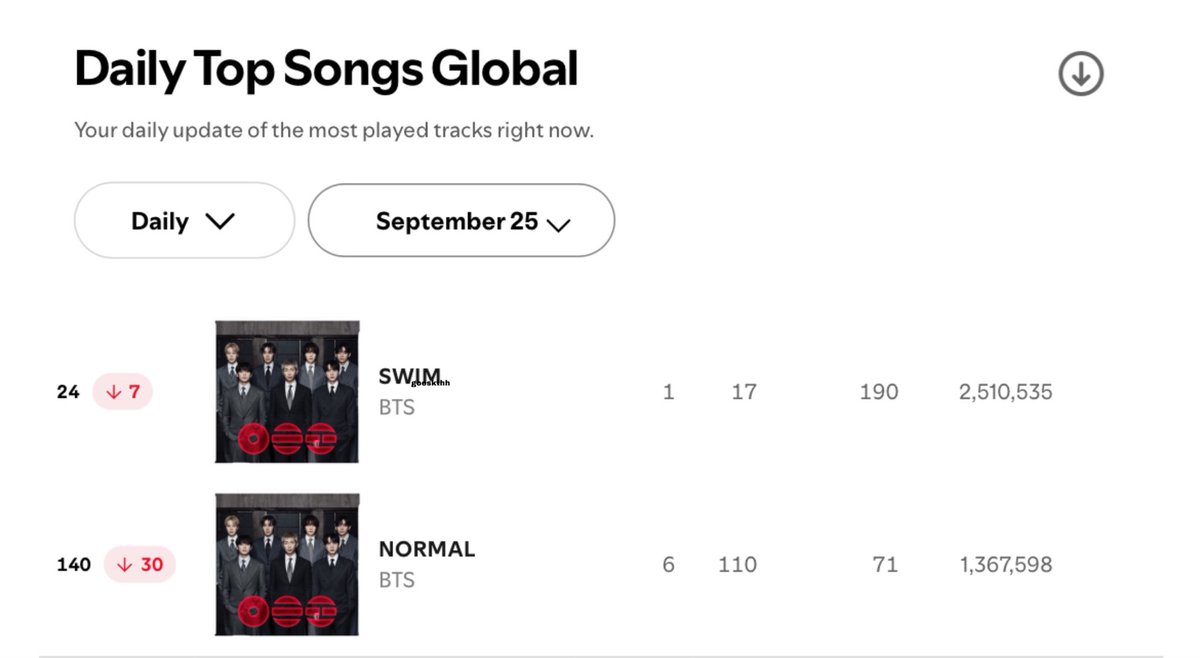Open the NORMAL song title
1200x658 pixels.
[427, 549]
